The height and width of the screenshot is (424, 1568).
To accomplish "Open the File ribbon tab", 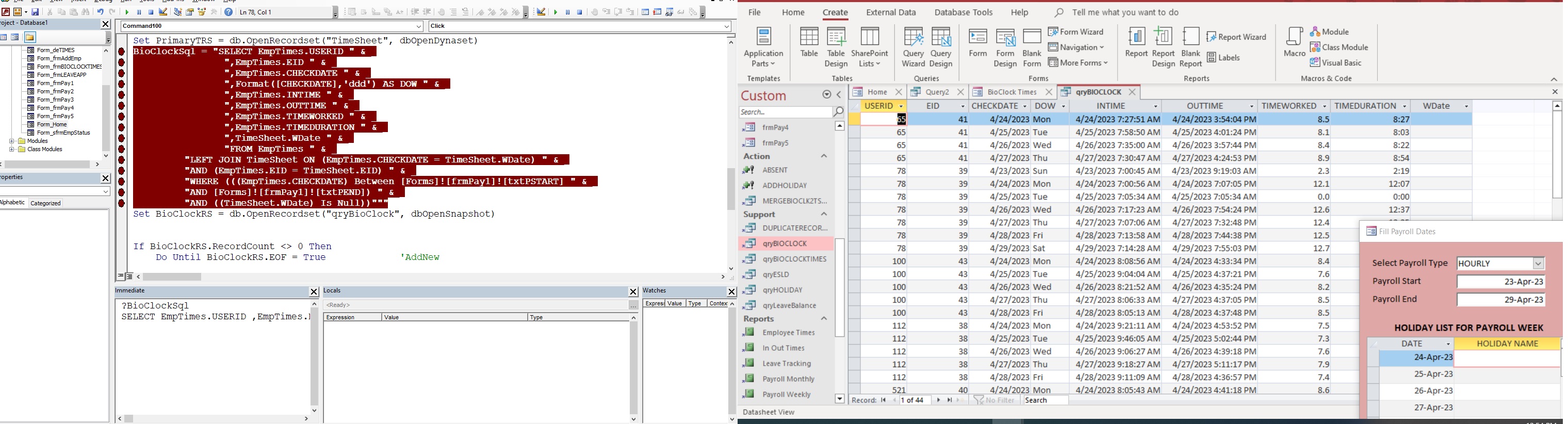I will 754,12.
